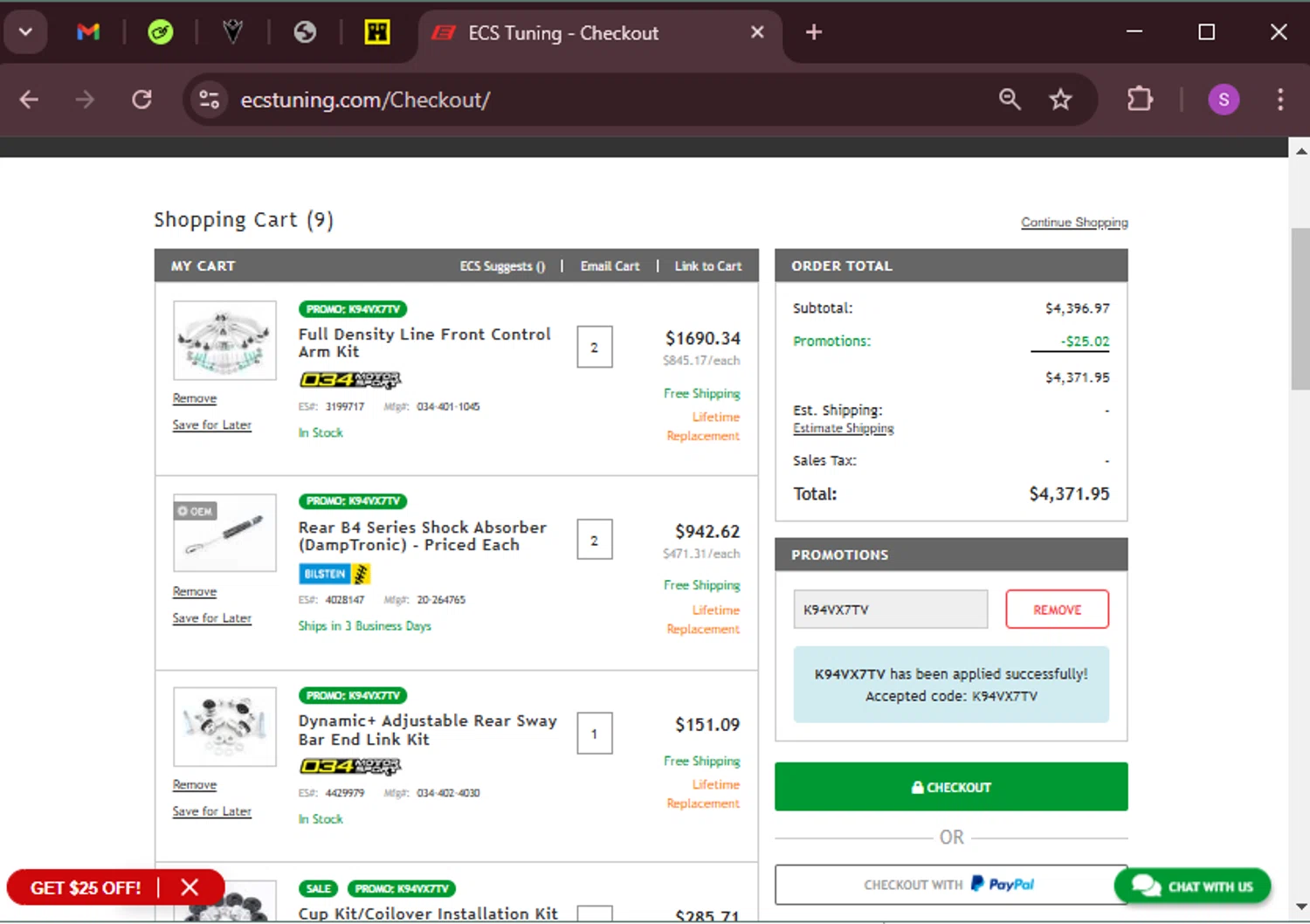
Task: Open Chrome's three-dot menu
Action: click(1280, 100)
